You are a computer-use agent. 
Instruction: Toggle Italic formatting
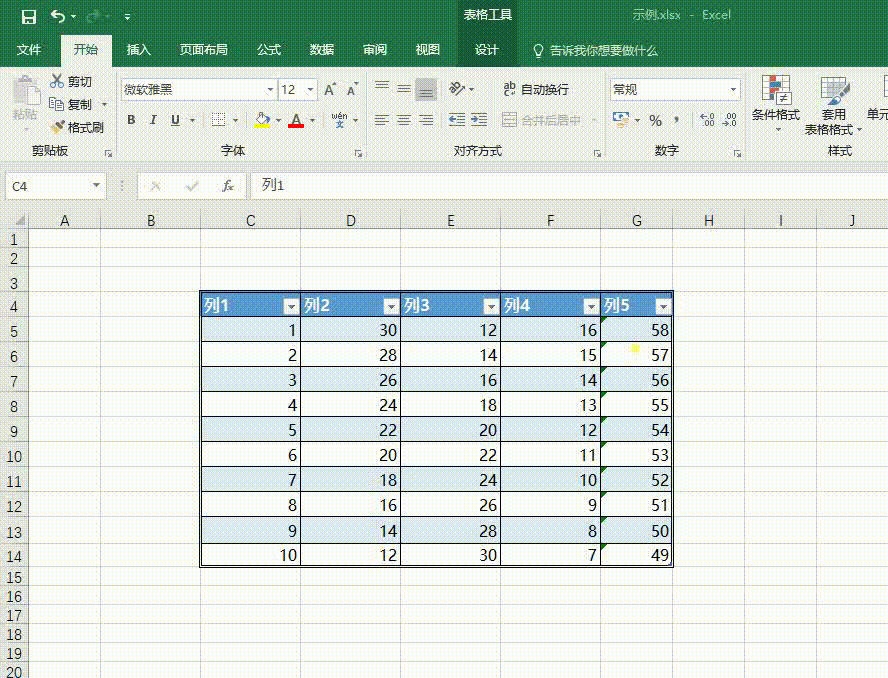point(153,120)
